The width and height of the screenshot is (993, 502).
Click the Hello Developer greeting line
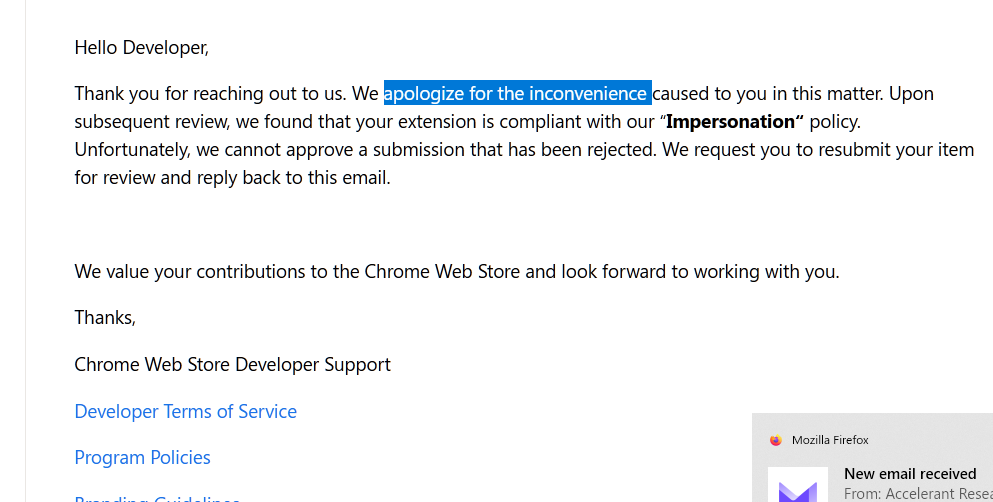point(142,47)
